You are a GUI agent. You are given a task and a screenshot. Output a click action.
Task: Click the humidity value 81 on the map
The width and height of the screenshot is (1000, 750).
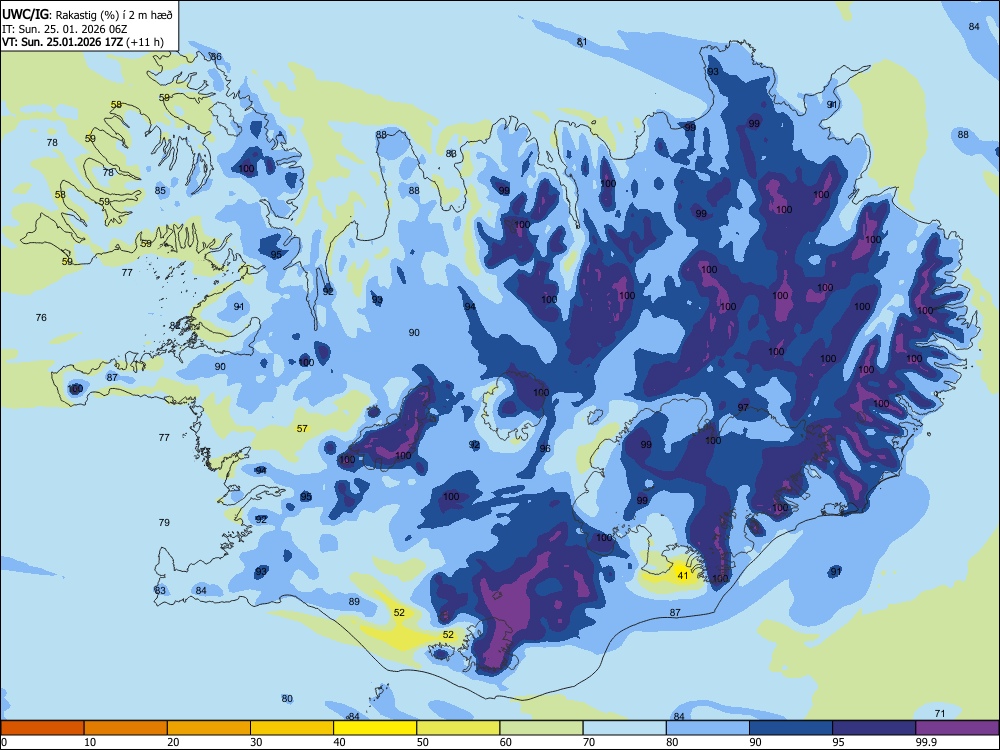pos(582,41)
